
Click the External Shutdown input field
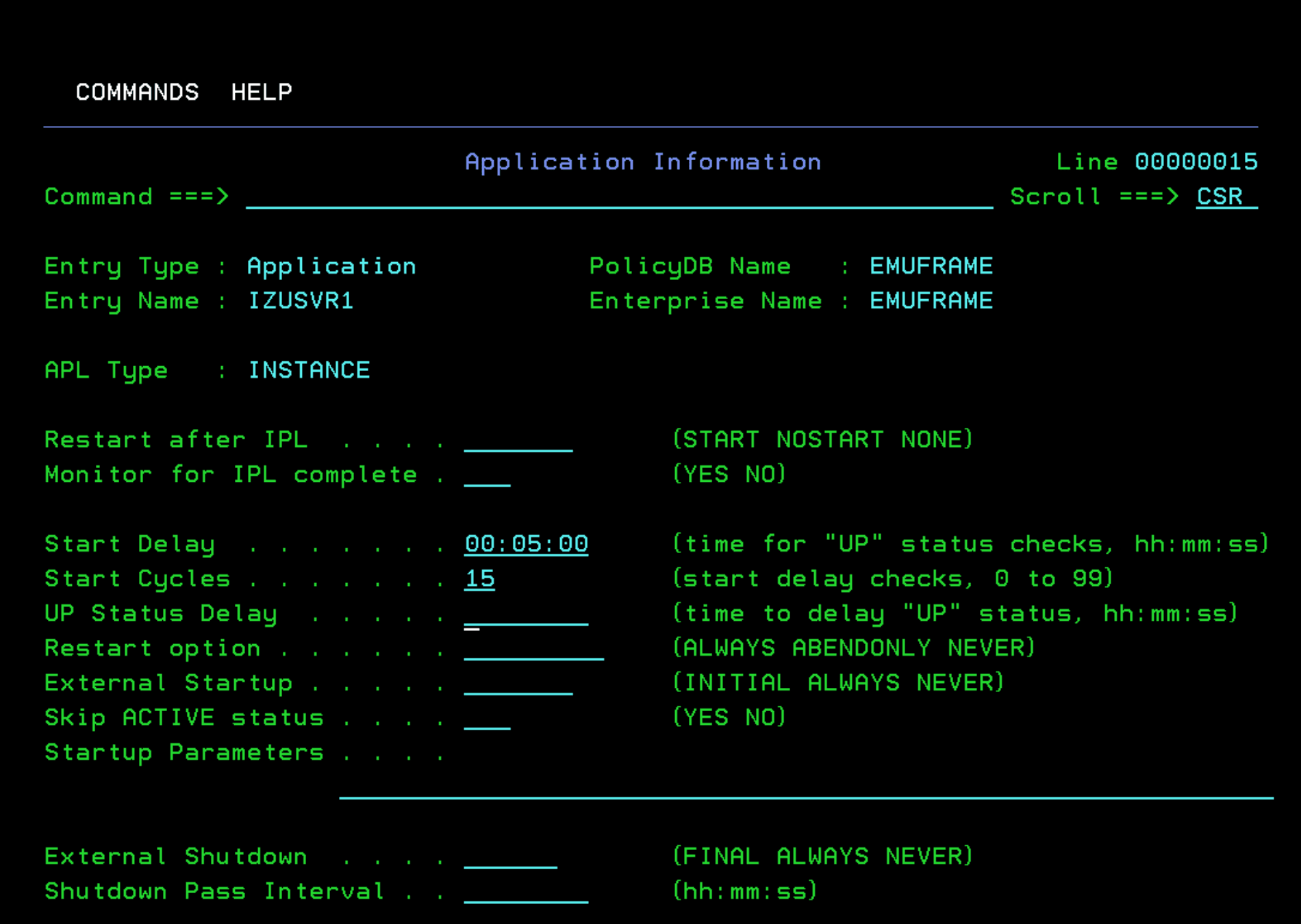click(509, 857)
